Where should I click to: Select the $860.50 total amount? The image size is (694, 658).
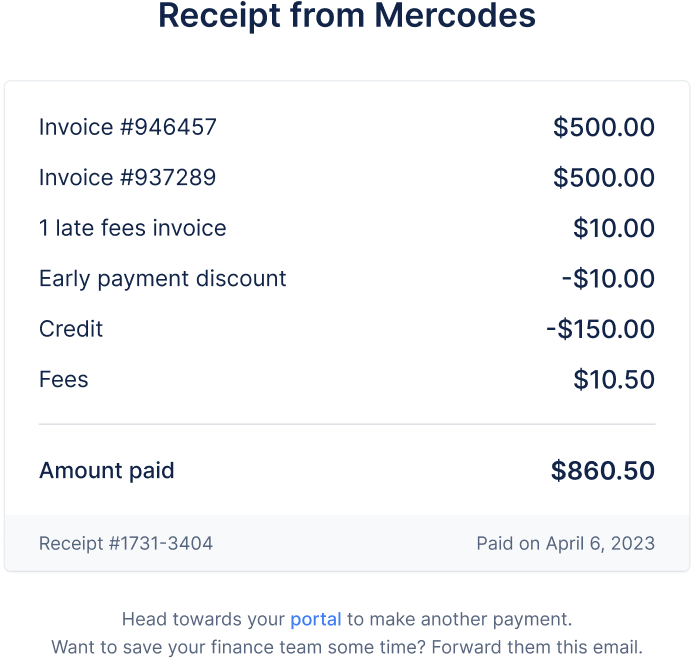pos(603,470)
